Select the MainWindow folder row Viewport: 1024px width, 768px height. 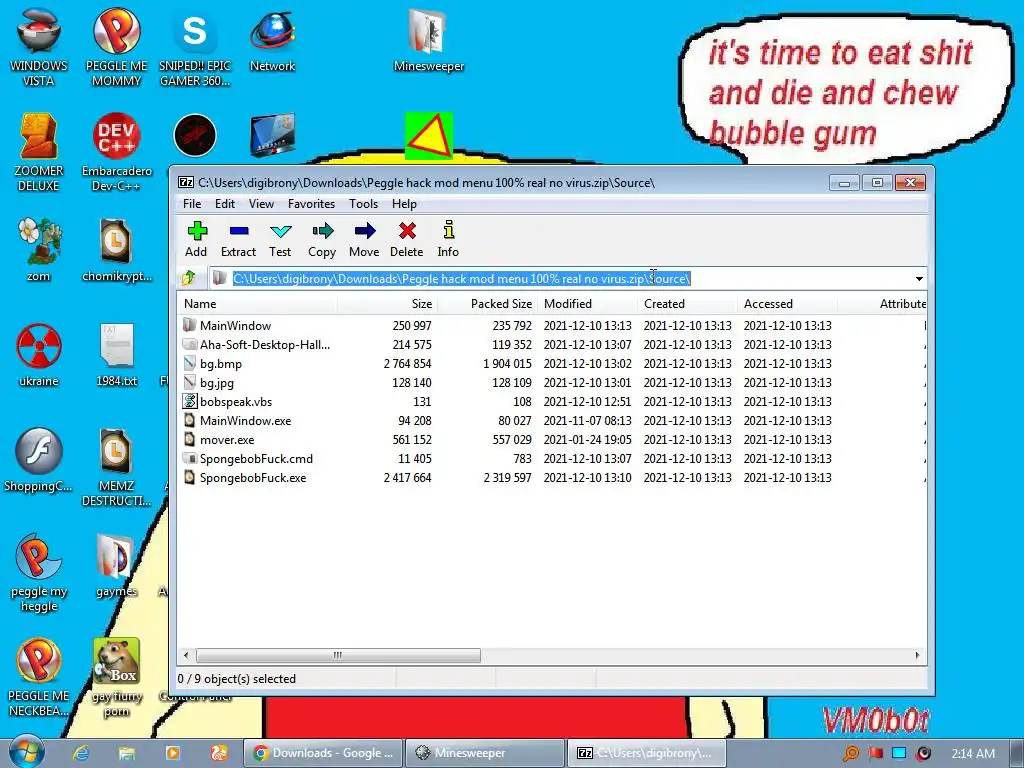[552, 325]
